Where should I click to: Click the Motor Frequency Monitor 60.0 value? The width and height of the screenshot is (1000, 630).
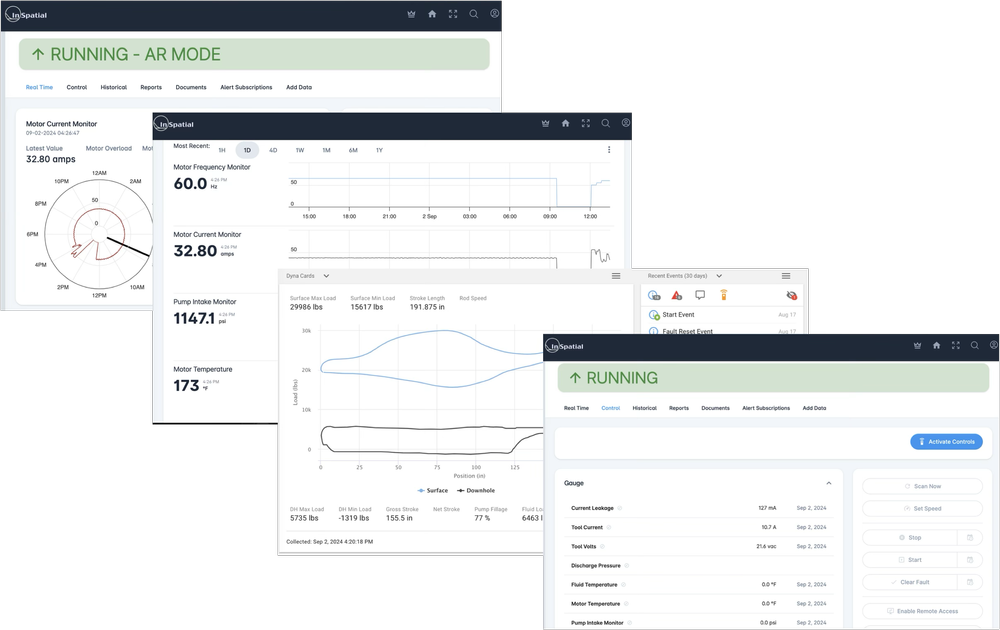pyautogui.click(x=190, y=184)
